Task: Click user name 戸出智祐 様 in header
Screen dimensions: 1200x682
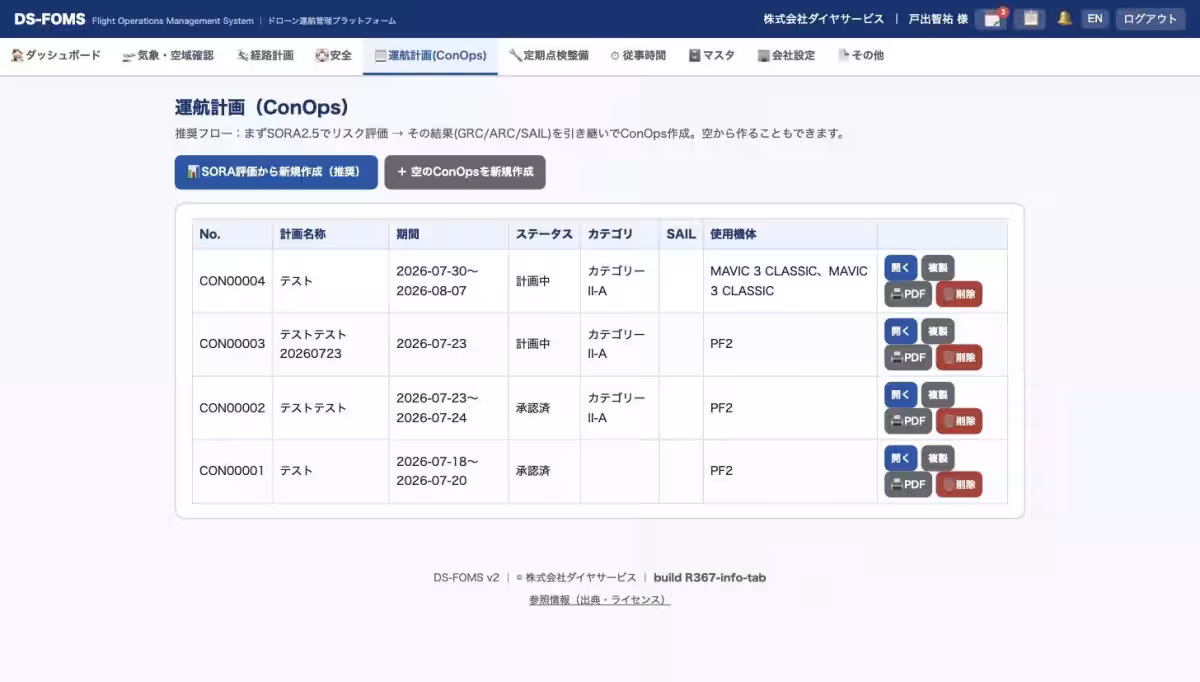Action: 937,19
